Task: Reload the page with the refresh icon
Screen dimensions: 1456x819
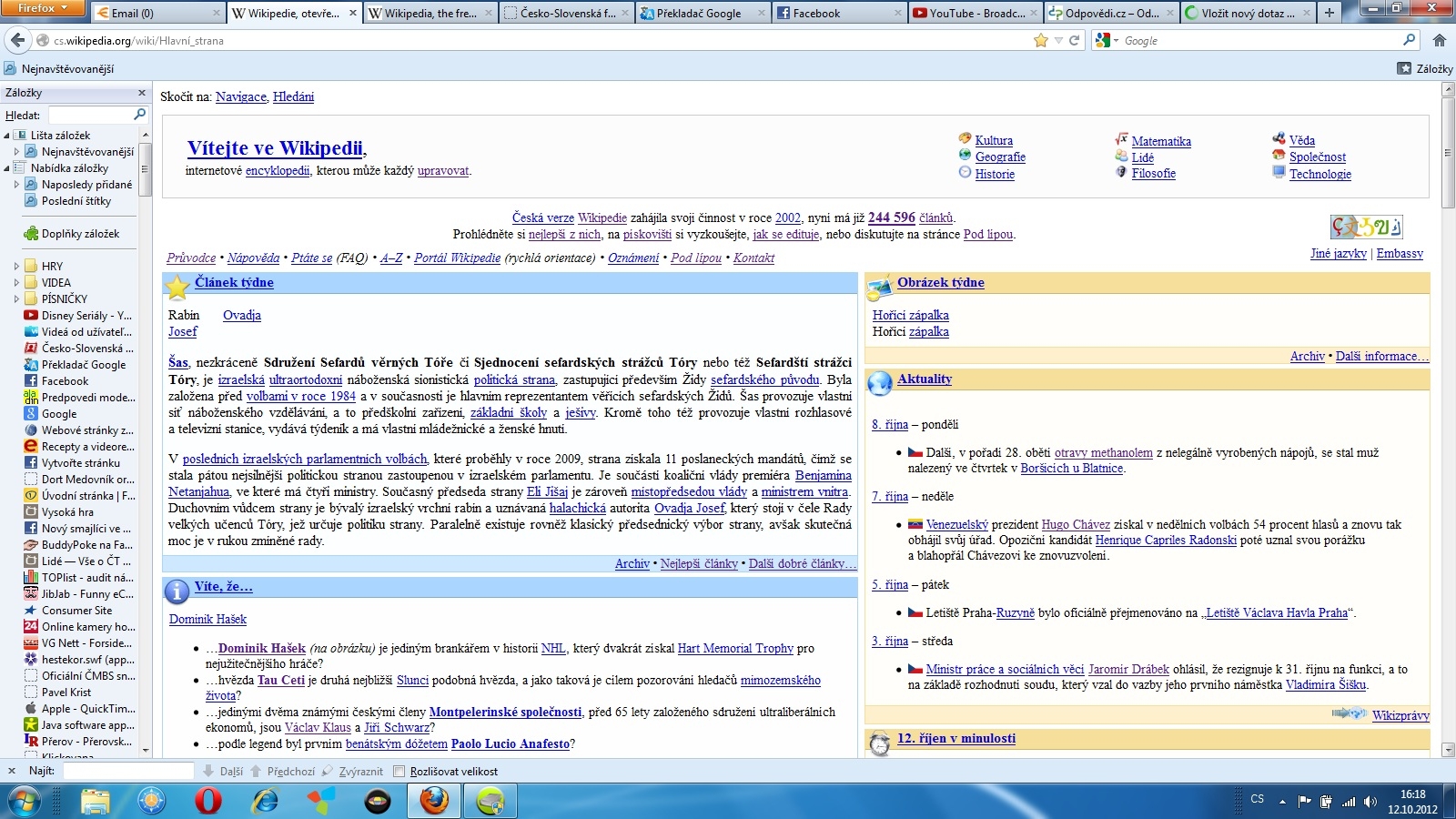Action: point(1074,40)
